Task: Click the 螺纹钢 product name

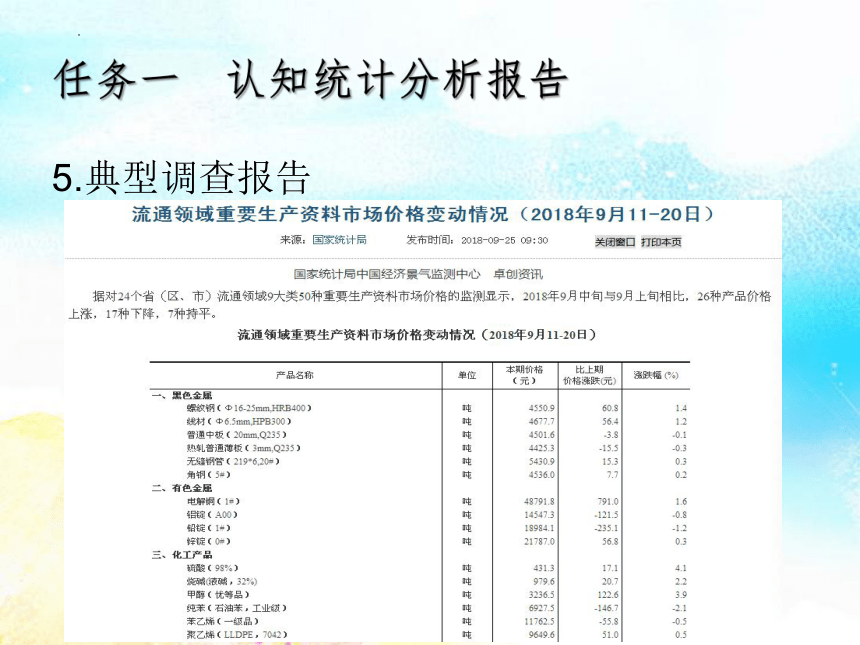Action: pyautogui.click(x=249, y=408)
